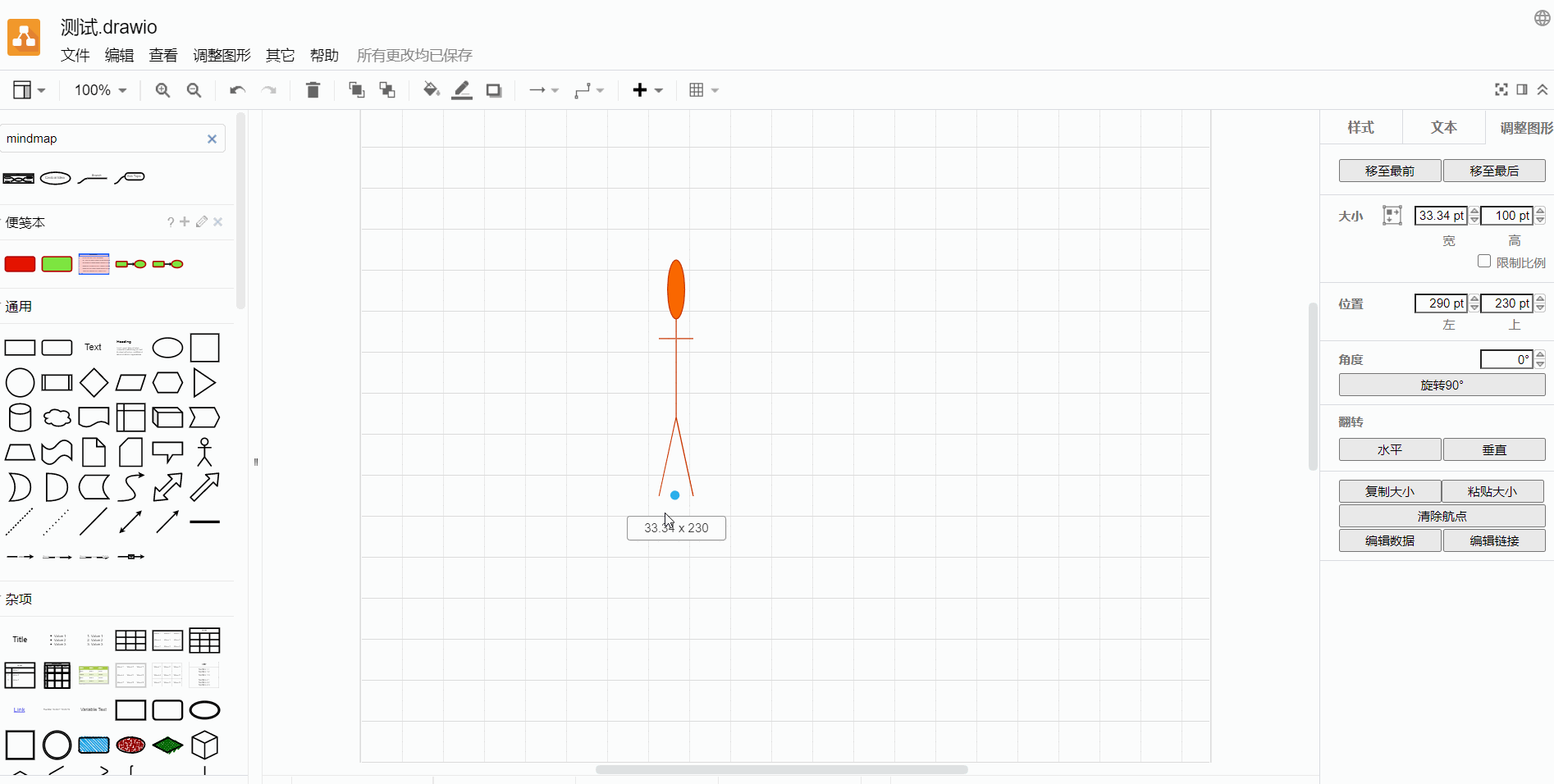The width and height of the screenshot is (1554, 784).
Task: Switch to the 文本 tab
Action: [x=1443, y=127]
